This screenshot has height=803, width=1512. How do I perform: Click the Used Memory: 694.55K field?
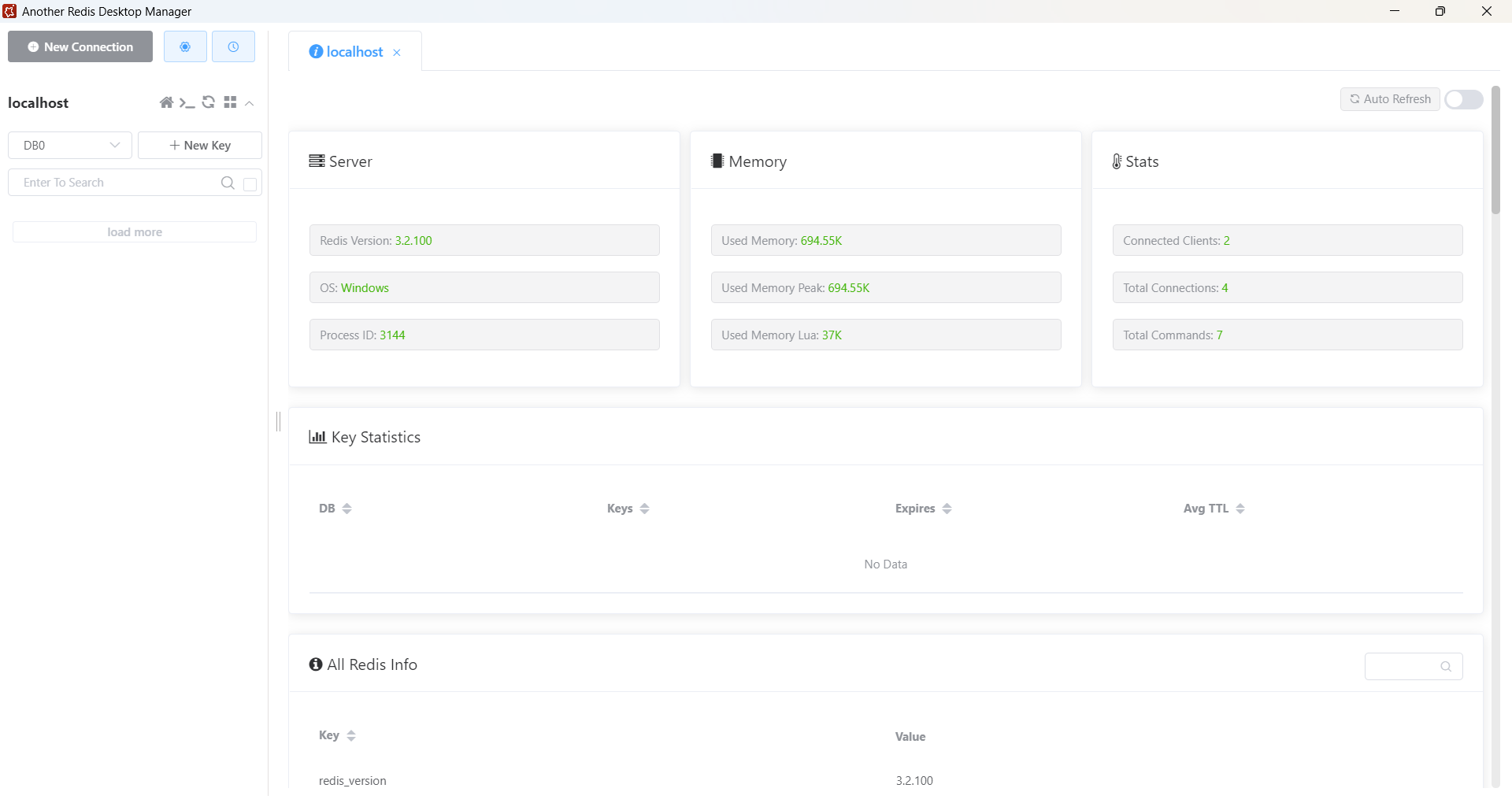point(886,240)
